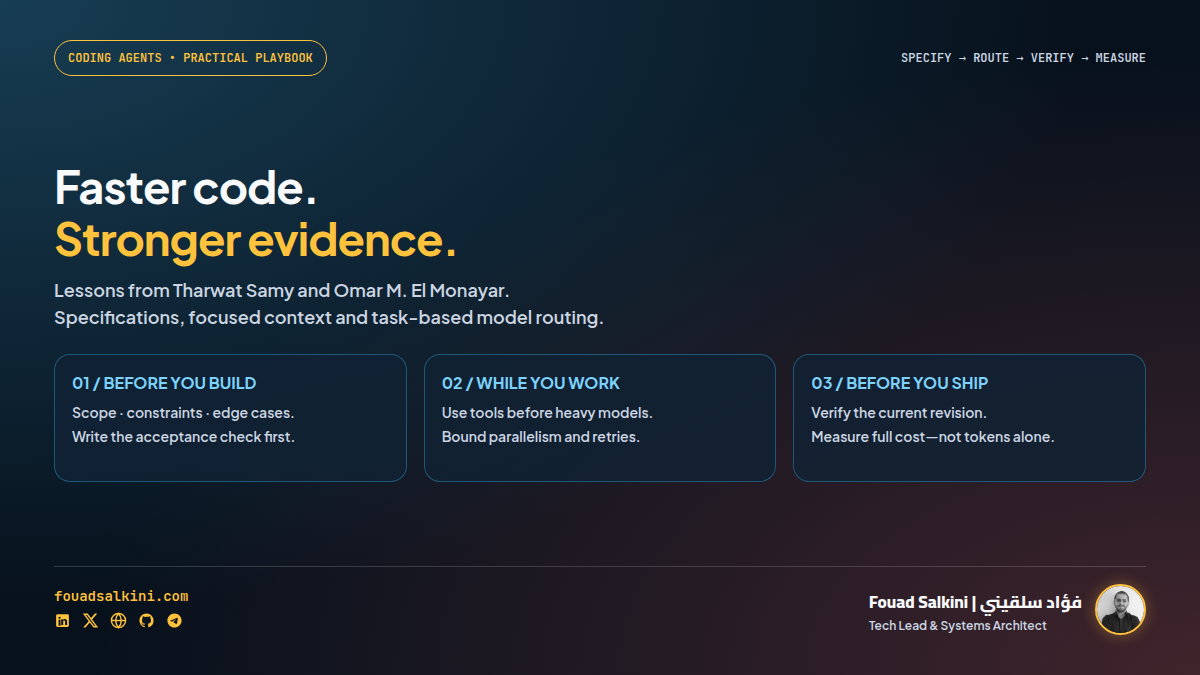This screenshot has height=675, width=1200.
Task: Select the "Specify → Route → Verify → Measure" text
Action: [1023, 58]
